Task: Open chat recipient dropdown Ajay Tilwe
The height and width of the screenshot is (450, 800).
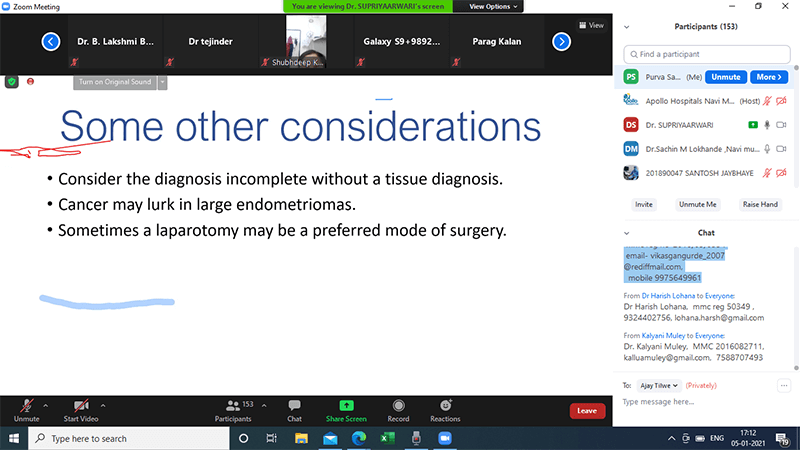Action: tap(658, 384)
